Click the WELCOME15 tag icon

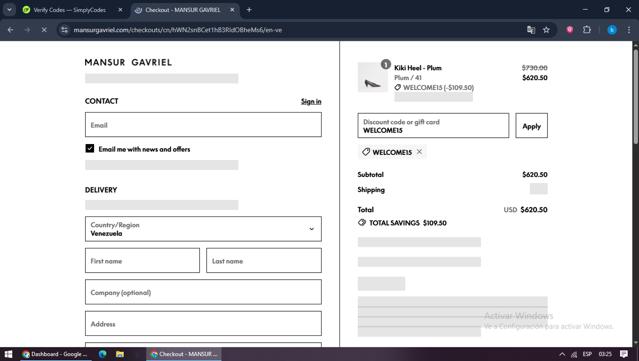[x=366, y=152]
